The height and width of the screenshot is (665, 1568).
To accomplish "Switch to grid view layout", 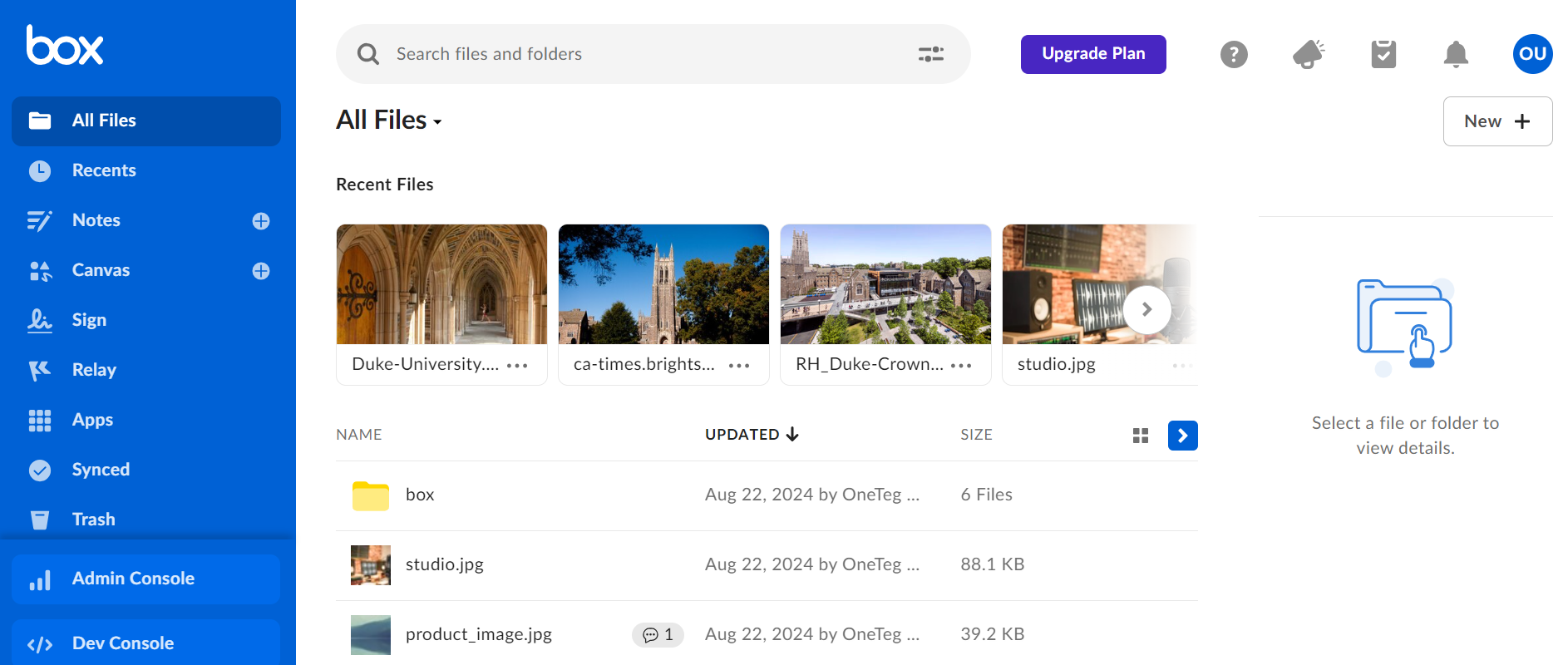I will coord(1140,436).
